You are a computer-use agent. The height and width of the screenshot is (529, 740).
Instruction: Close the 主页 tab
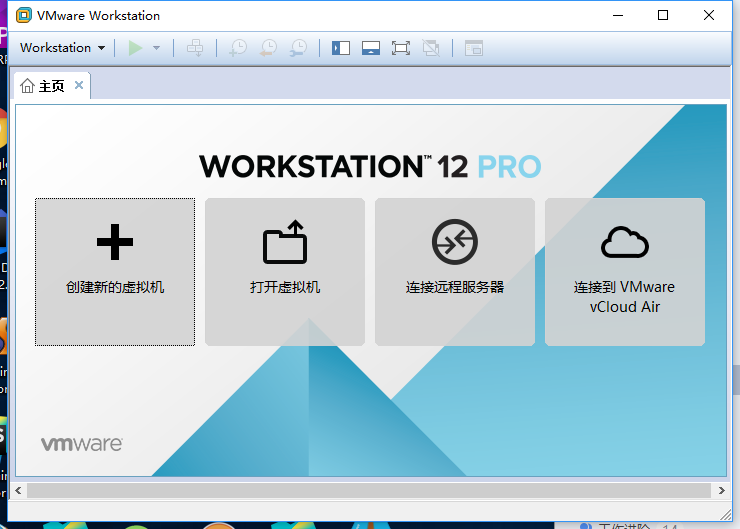[79, 86]
